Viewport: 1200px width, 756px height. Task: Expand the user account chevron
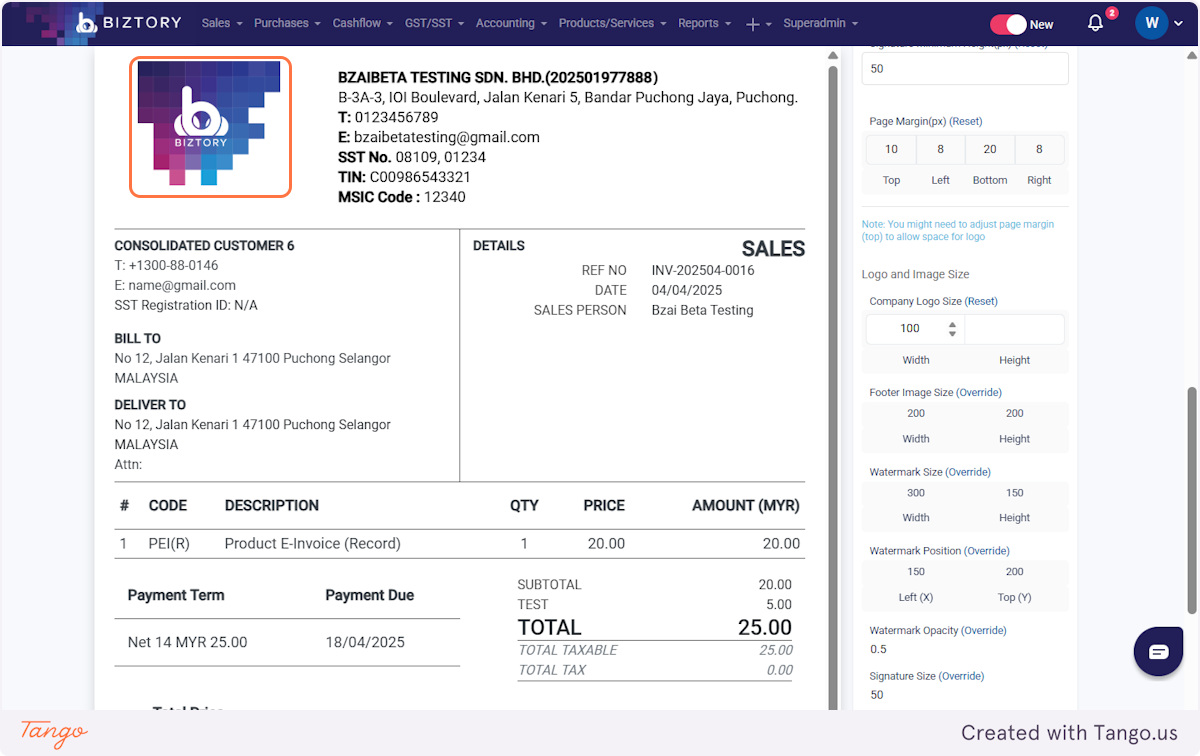coord(1179,24)
